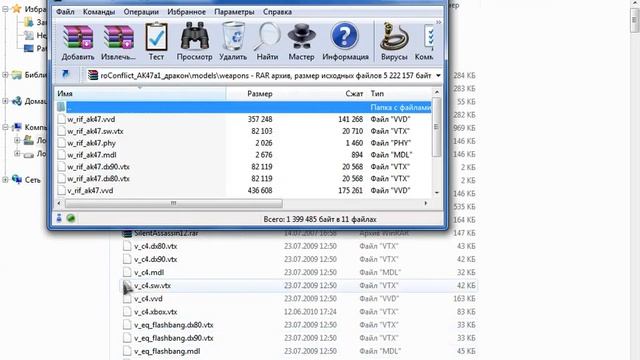Click the vertical scrollbar thumb in WinRAR
Viewport: 640px width, 360px height.
pyautogui.click(x=436, y=127)
